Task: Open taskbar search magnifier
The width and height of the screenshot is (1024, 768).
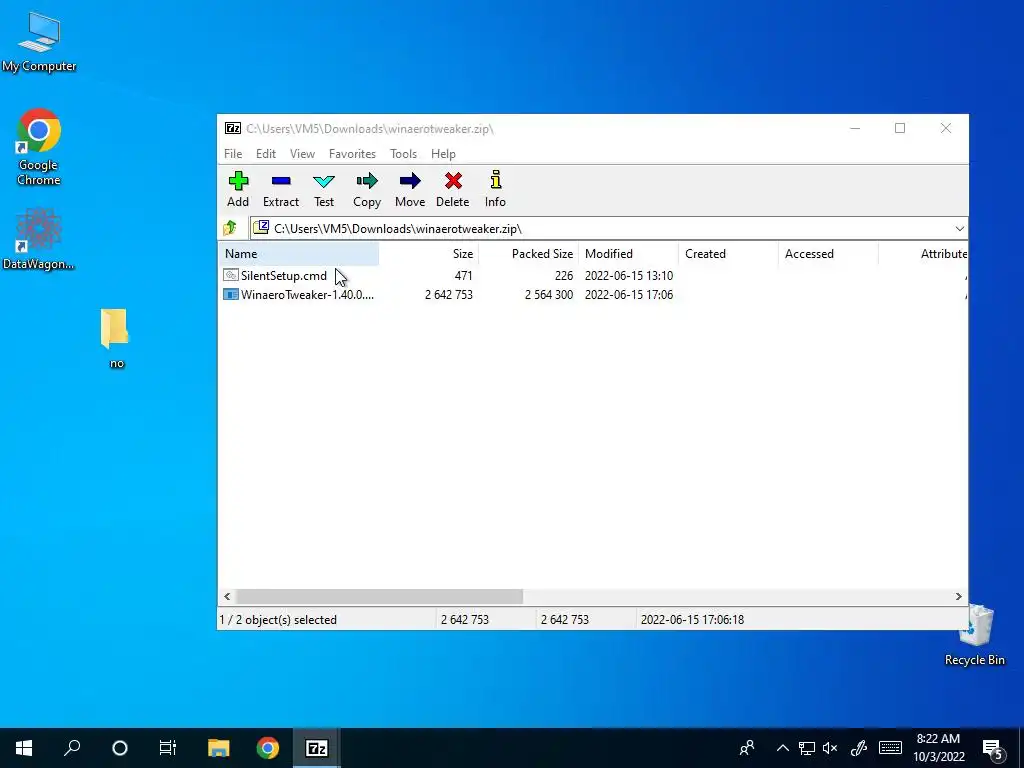Action: click(72, 748)
